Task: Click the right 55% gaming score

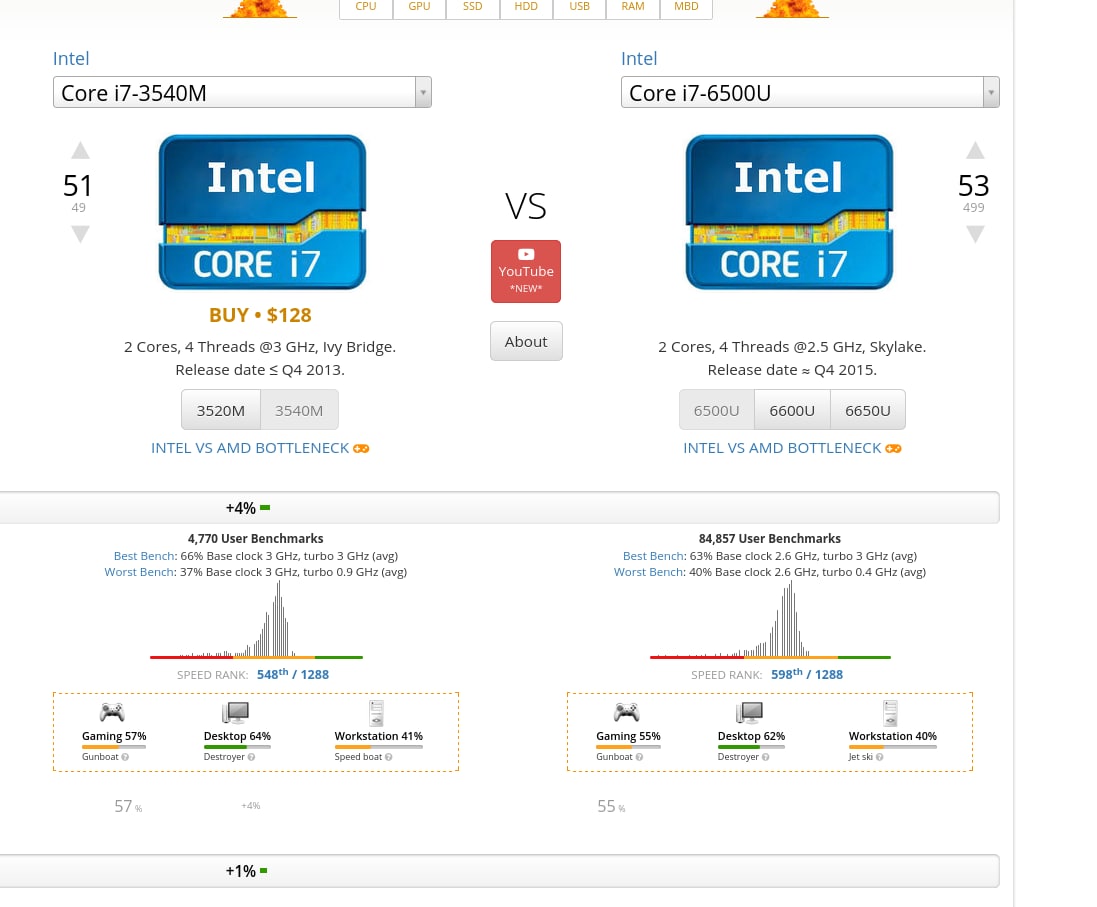Action: [x=611, y=806]
